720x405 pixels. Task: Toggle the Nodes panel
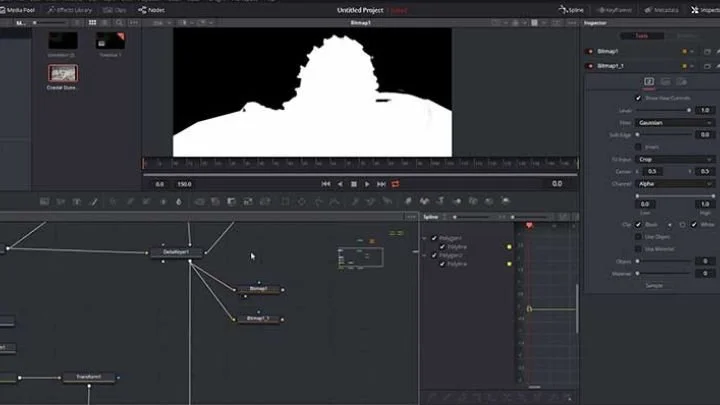coord(151,10)
